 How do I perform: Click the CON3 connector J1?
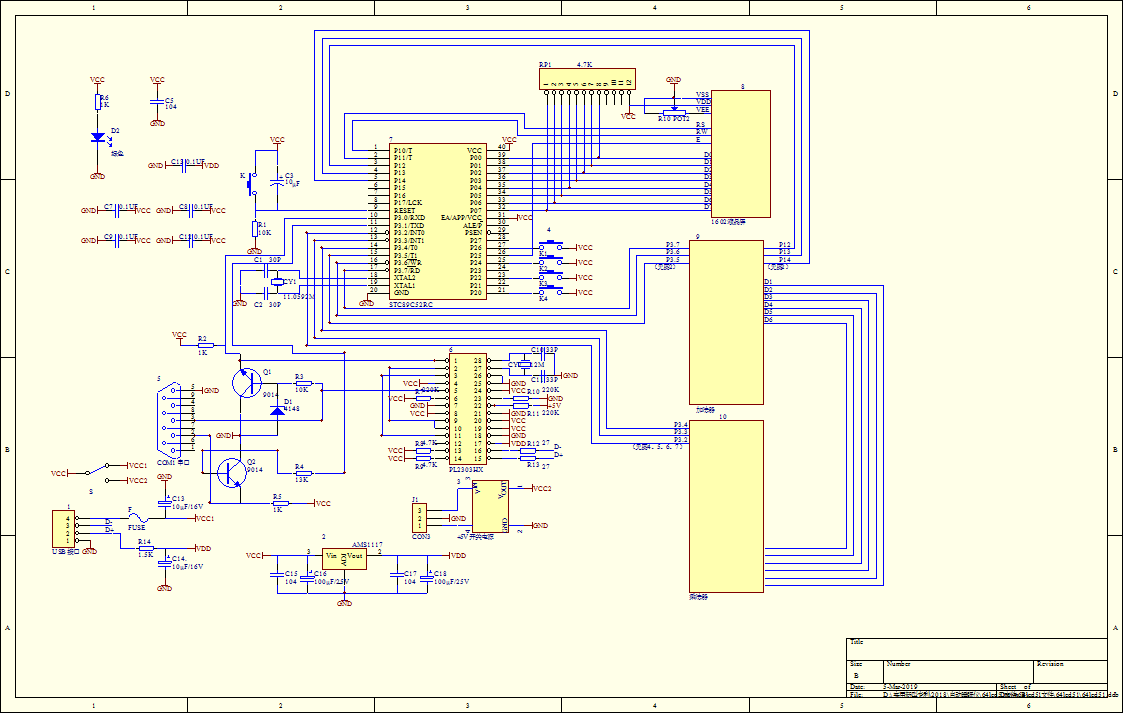(x=420, y=517)
